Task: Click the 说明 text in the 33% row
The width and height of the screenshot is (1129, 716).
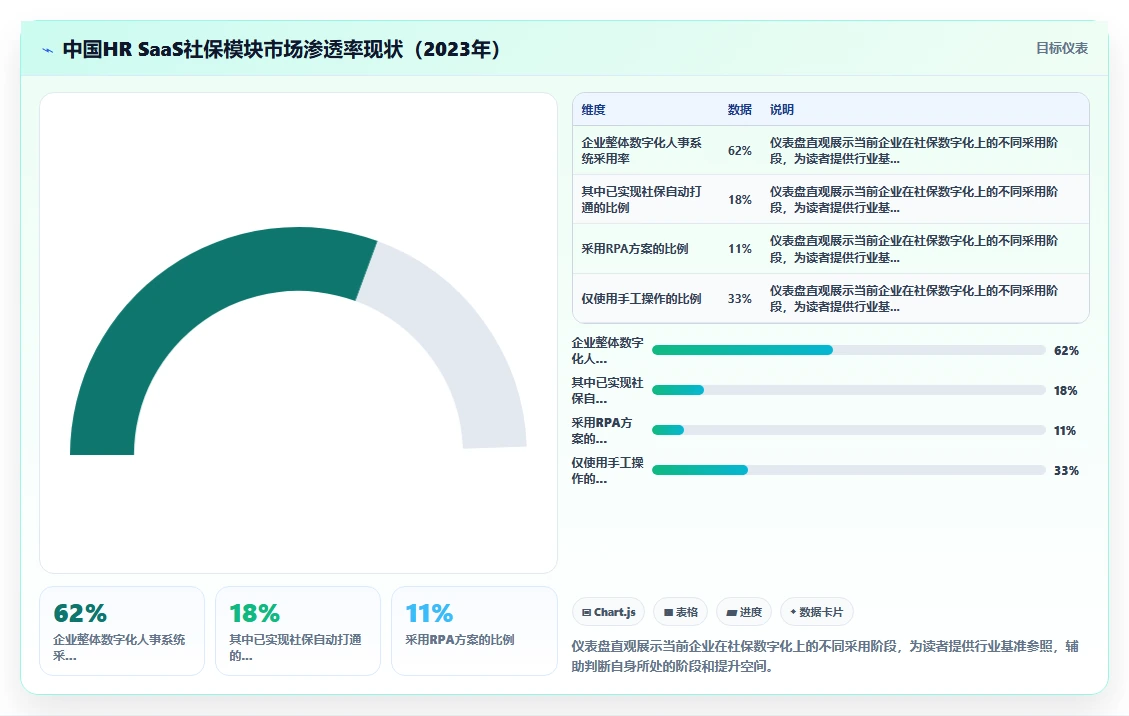Action: pyautogui.click(x=914, y=298)
